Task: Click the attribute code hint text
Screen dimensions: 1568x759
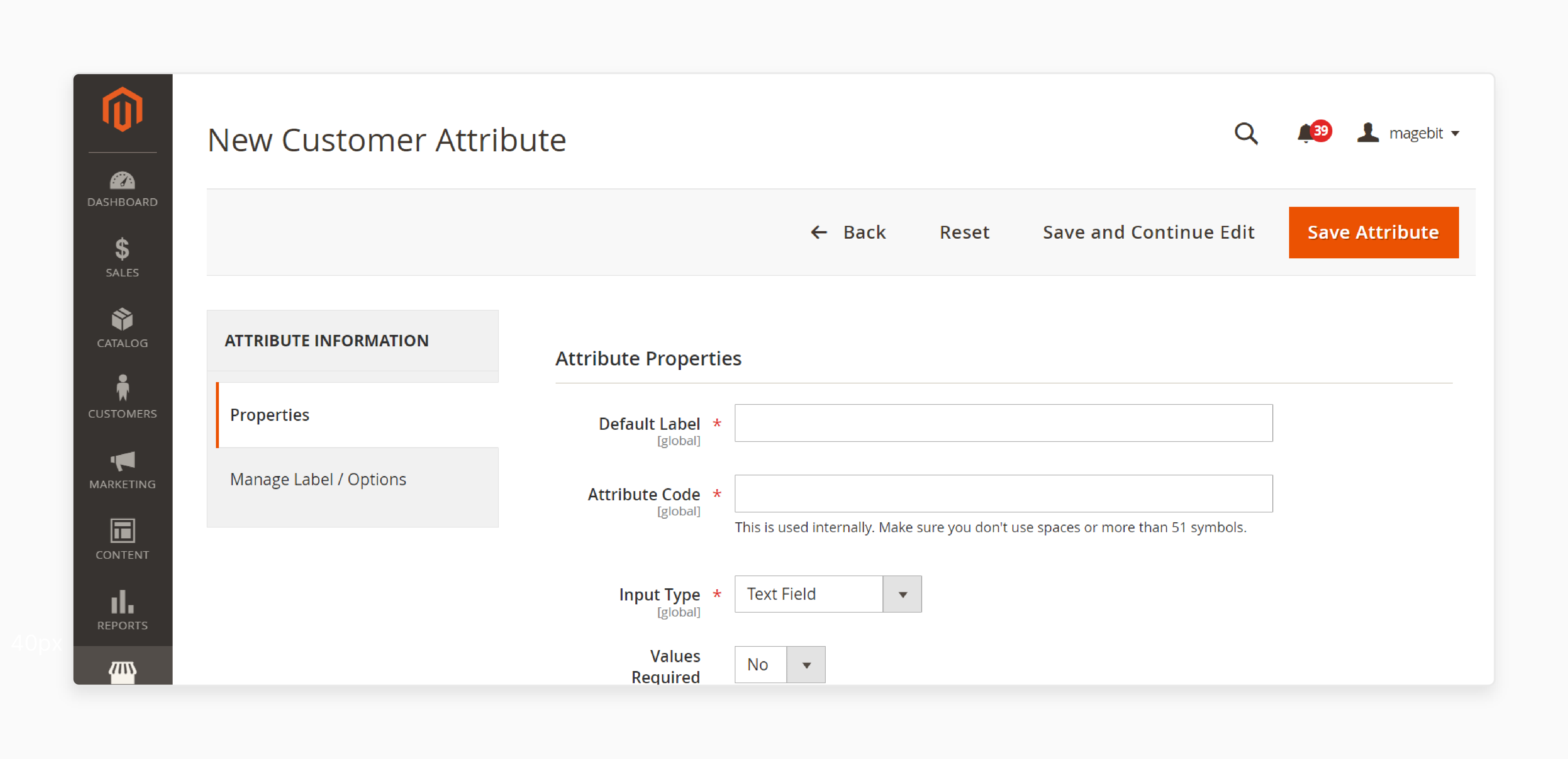Action: [990, 528]
